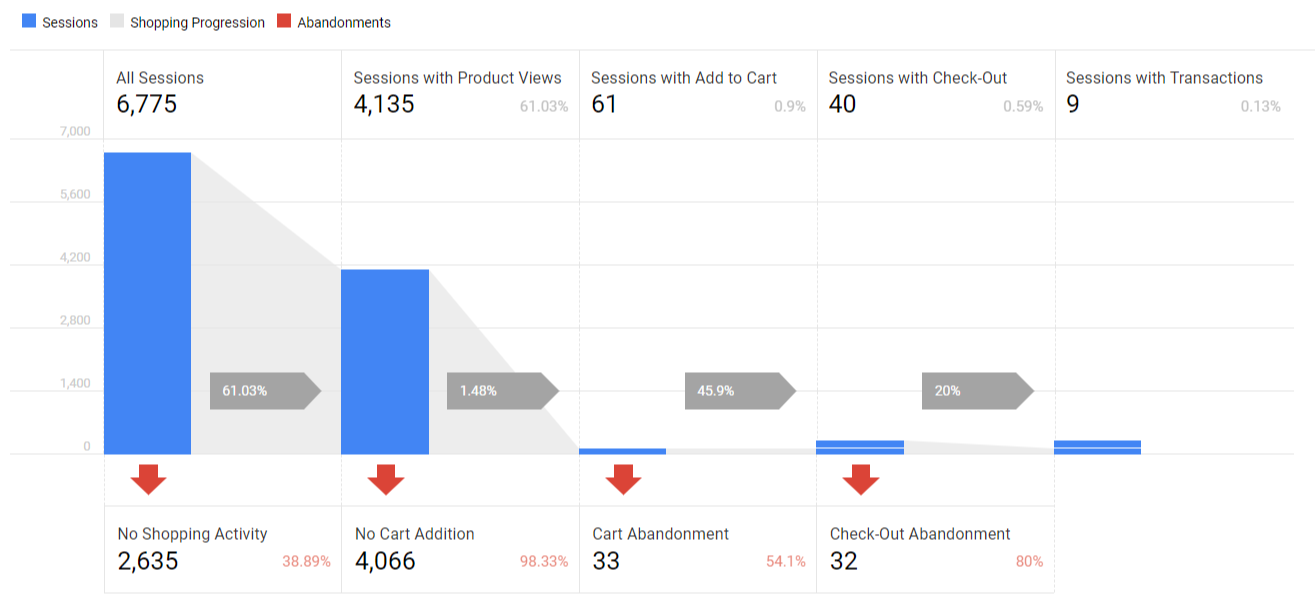This screenshot has width=1315, height=600.
Task: Open the Cart Abandonment box
Action: (697, 549)
